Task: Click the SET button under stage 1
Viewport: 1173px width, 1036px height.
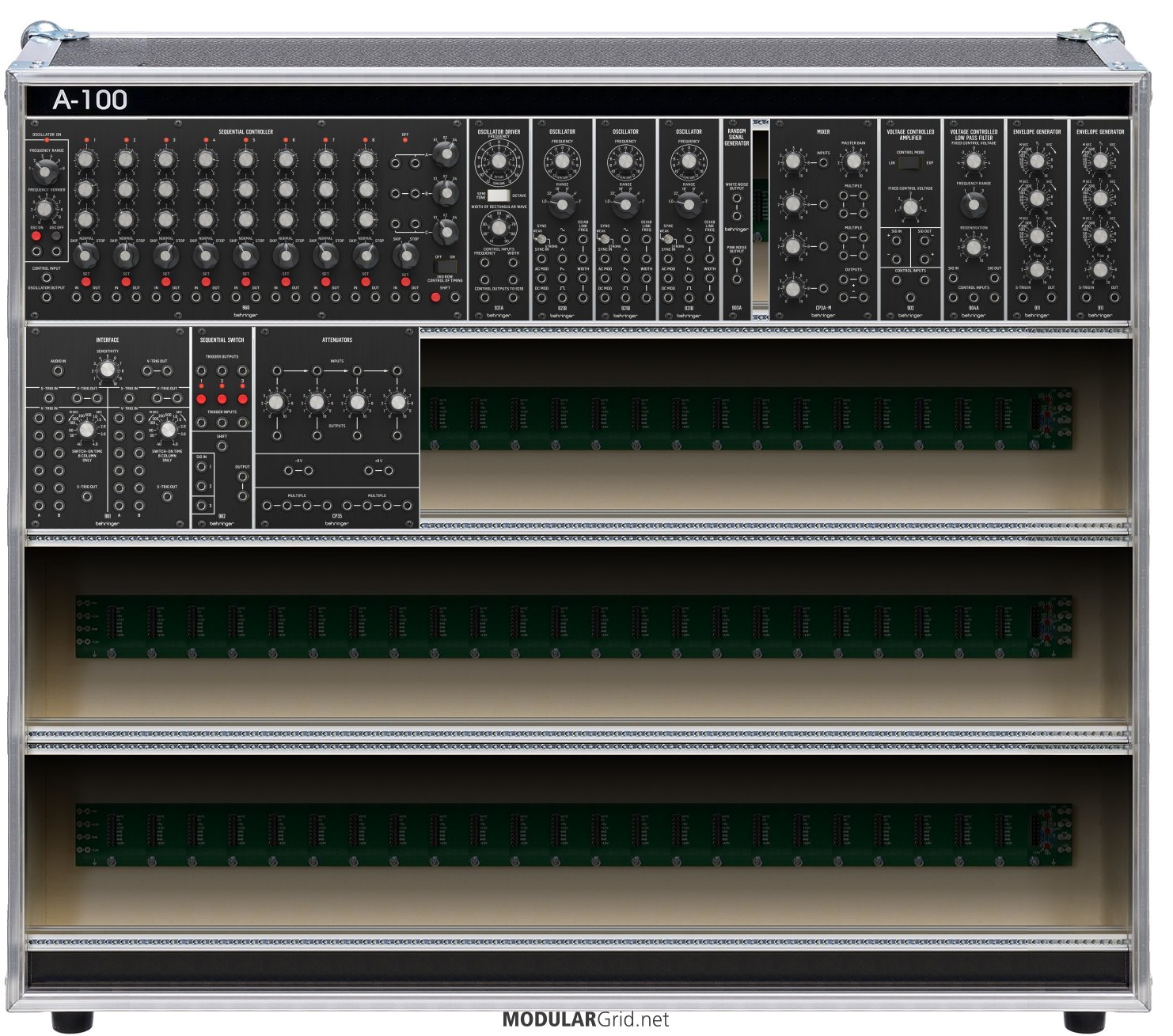Action: point(86,282)
